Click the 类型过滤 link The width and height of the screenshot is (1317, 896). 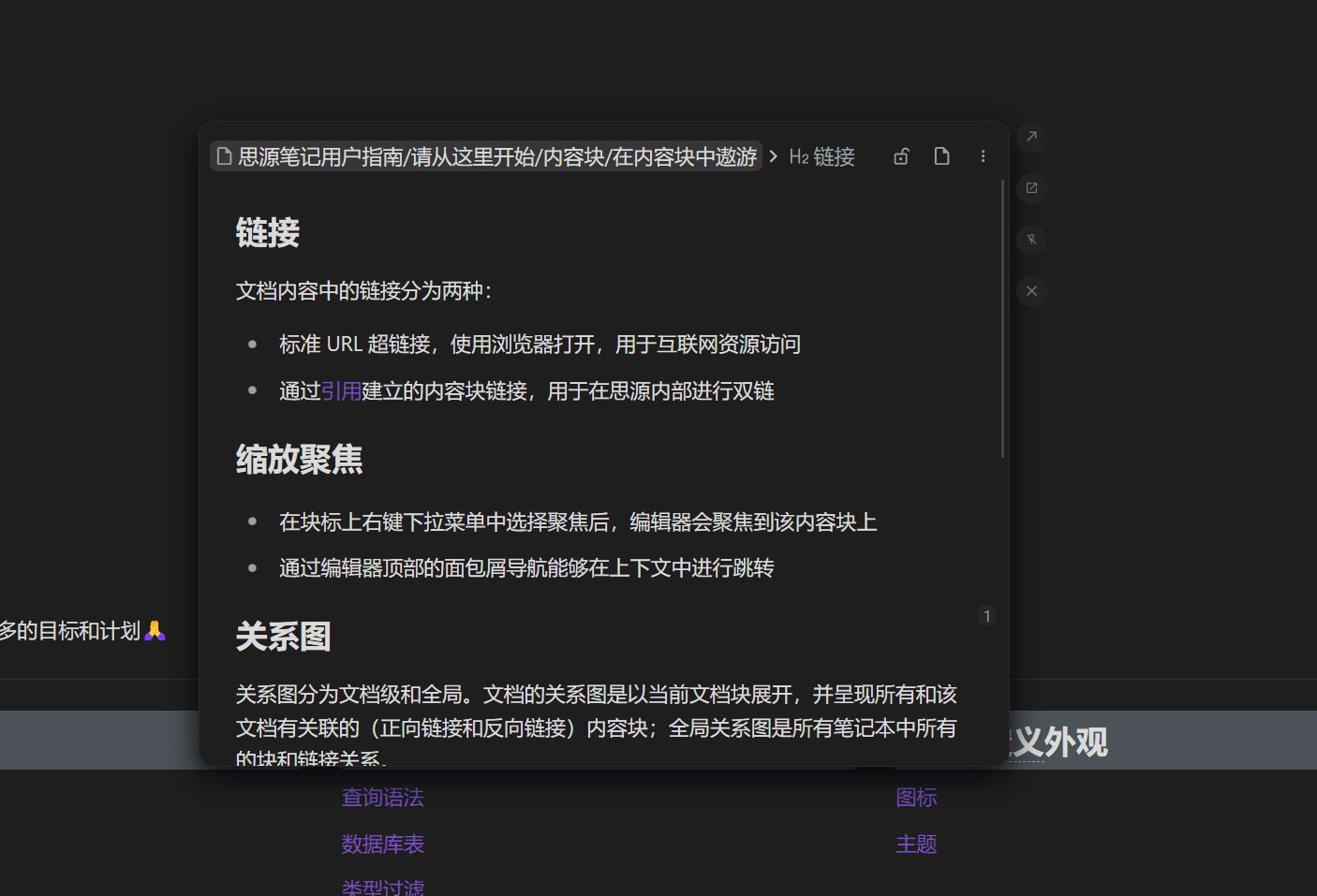point(382,887)
